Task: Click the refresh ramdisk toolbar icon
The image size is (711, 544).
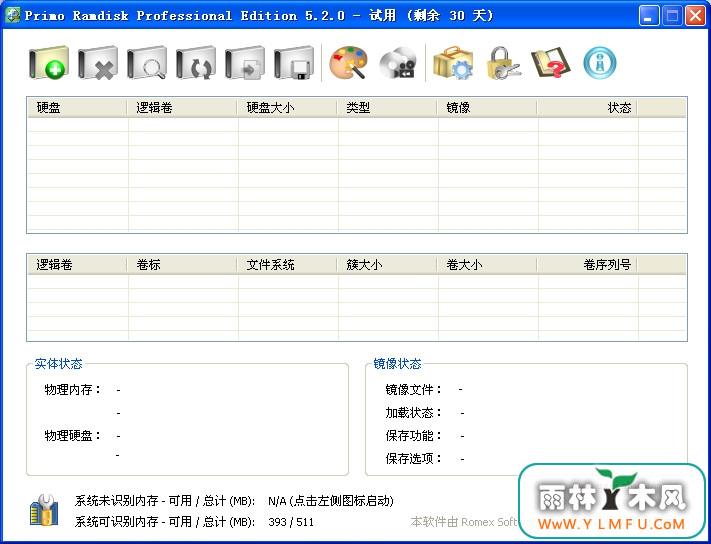Action: point(195,63)
